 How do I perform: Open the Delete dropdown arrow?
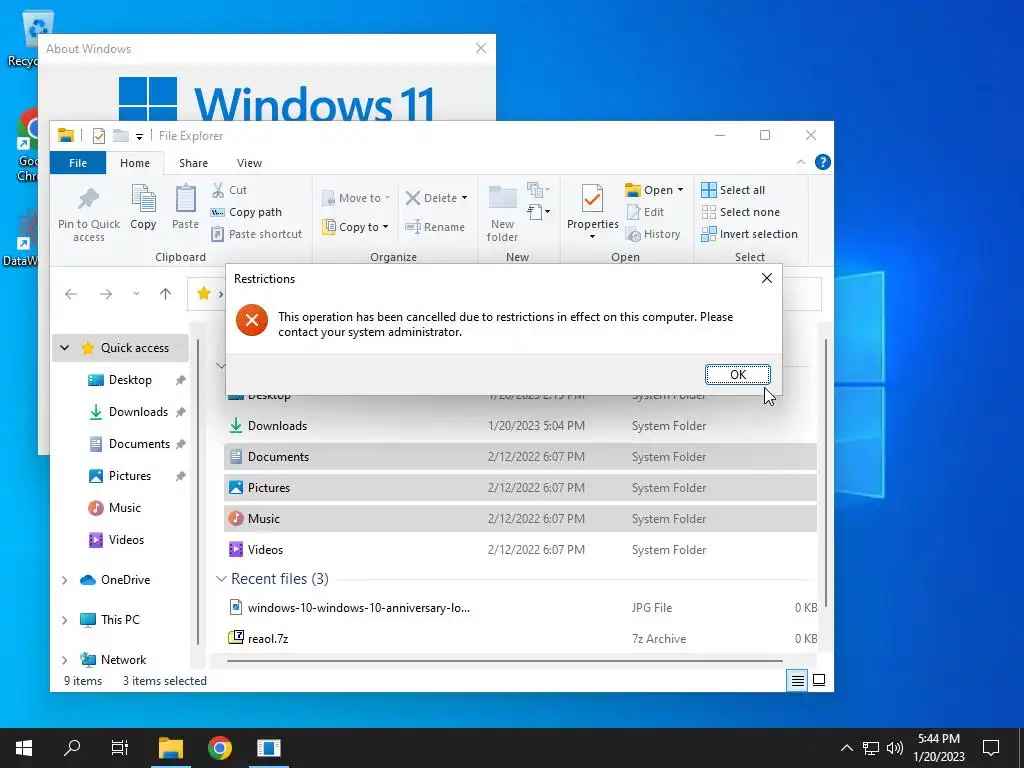point(464,198)
